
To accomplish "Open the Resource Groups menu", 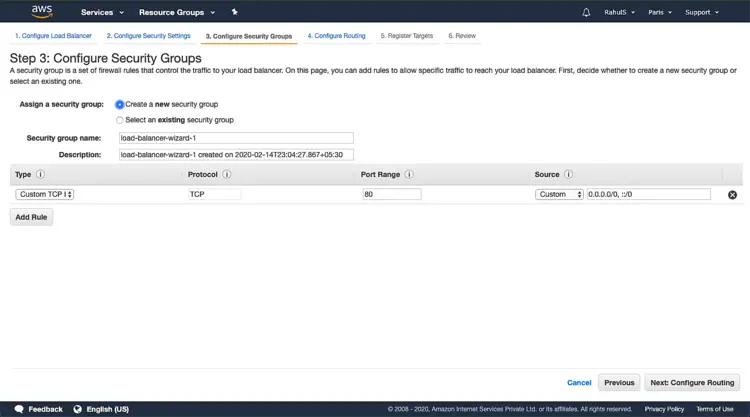I will pyautogui.click(x=175, y=13).
